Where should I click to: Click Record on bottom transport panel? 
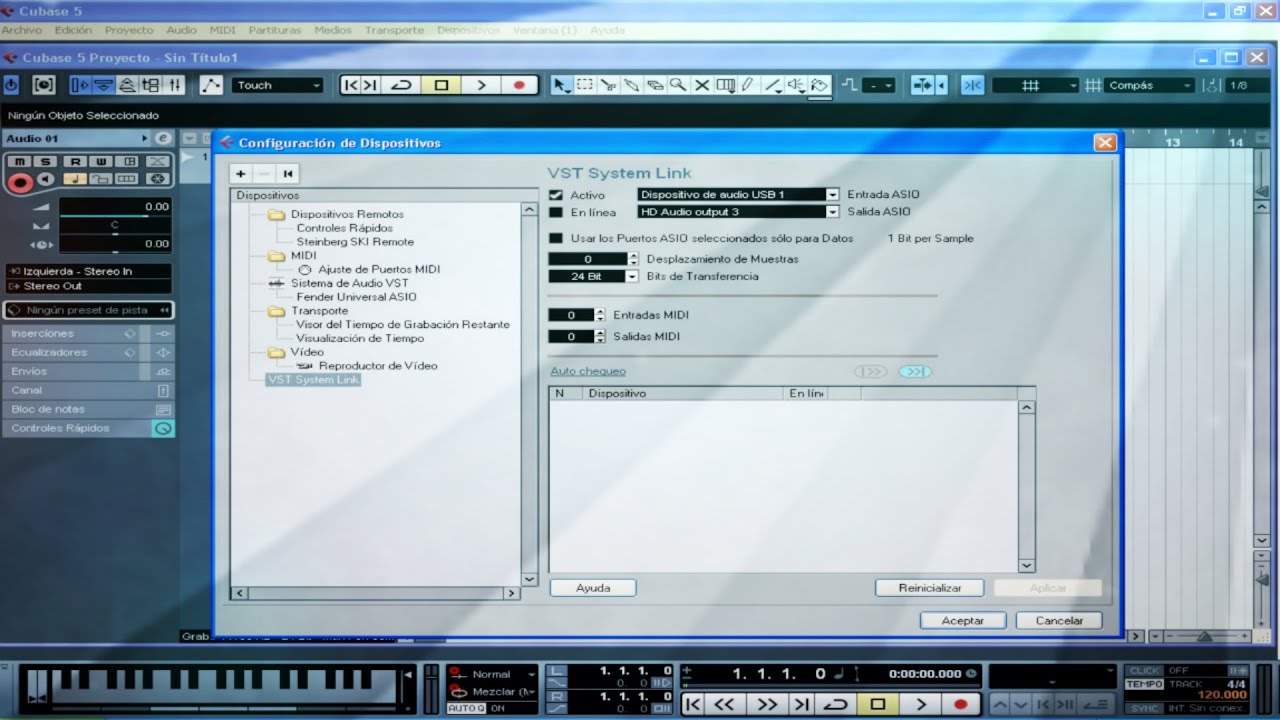click(x=961, y=704)
